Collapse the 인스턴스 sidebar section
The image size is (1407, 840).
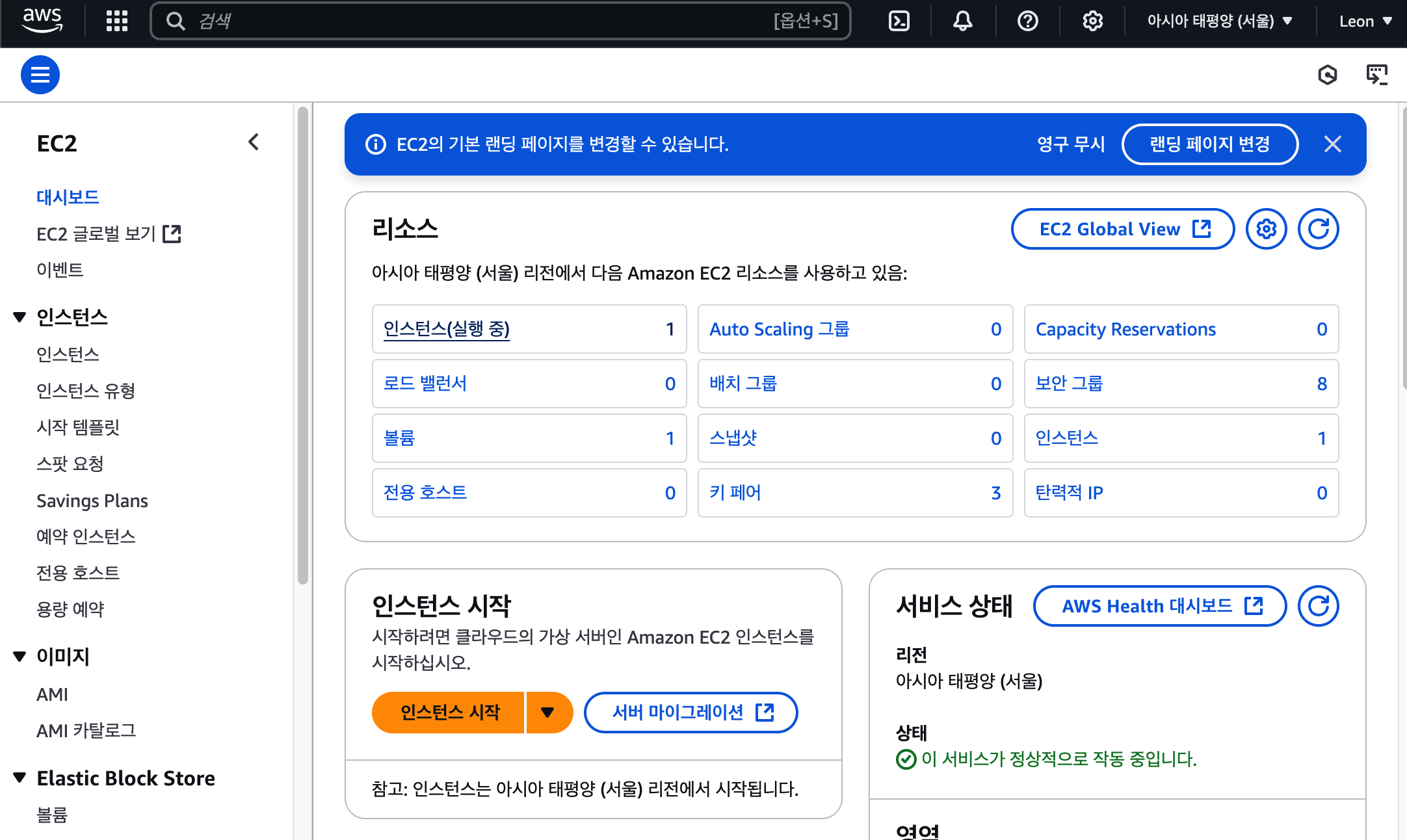click(20, 317)
